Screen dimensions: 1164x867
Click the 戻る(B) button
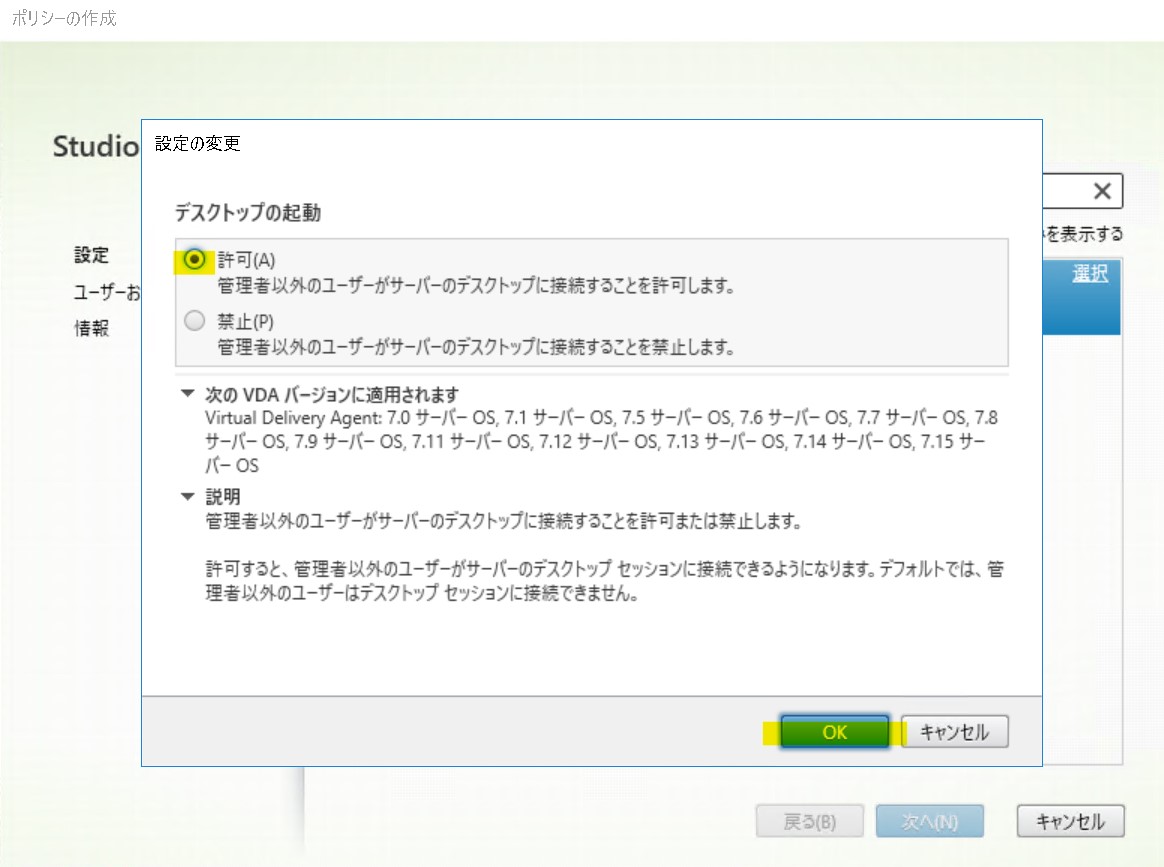[x=809, y=821]
